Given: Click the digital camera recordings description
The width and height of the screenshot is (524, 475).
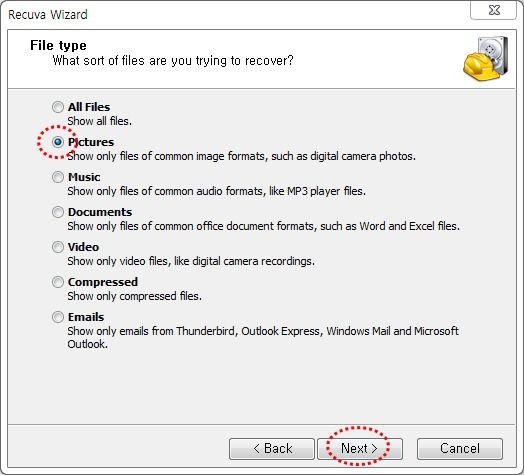Looking at the screenshot, I should pyautogui.click(x=191, y=261).
